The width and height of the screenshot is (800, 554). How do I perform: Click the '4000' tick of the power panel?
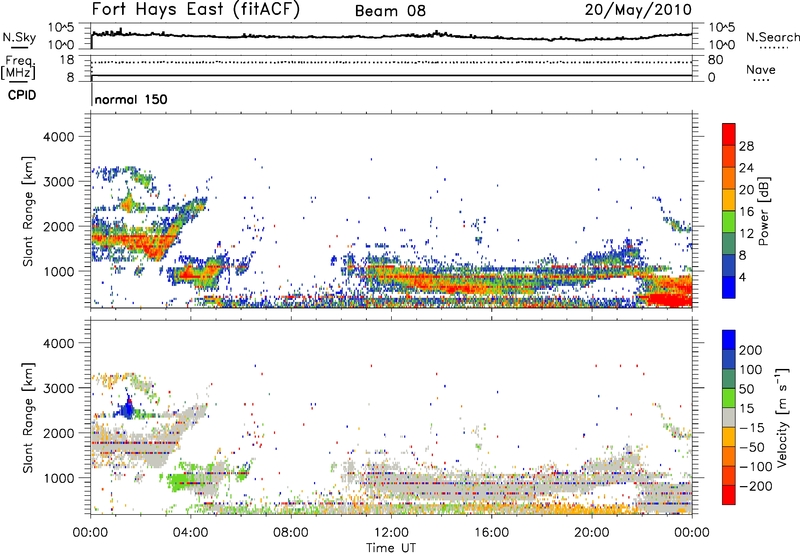coord(58,137)
